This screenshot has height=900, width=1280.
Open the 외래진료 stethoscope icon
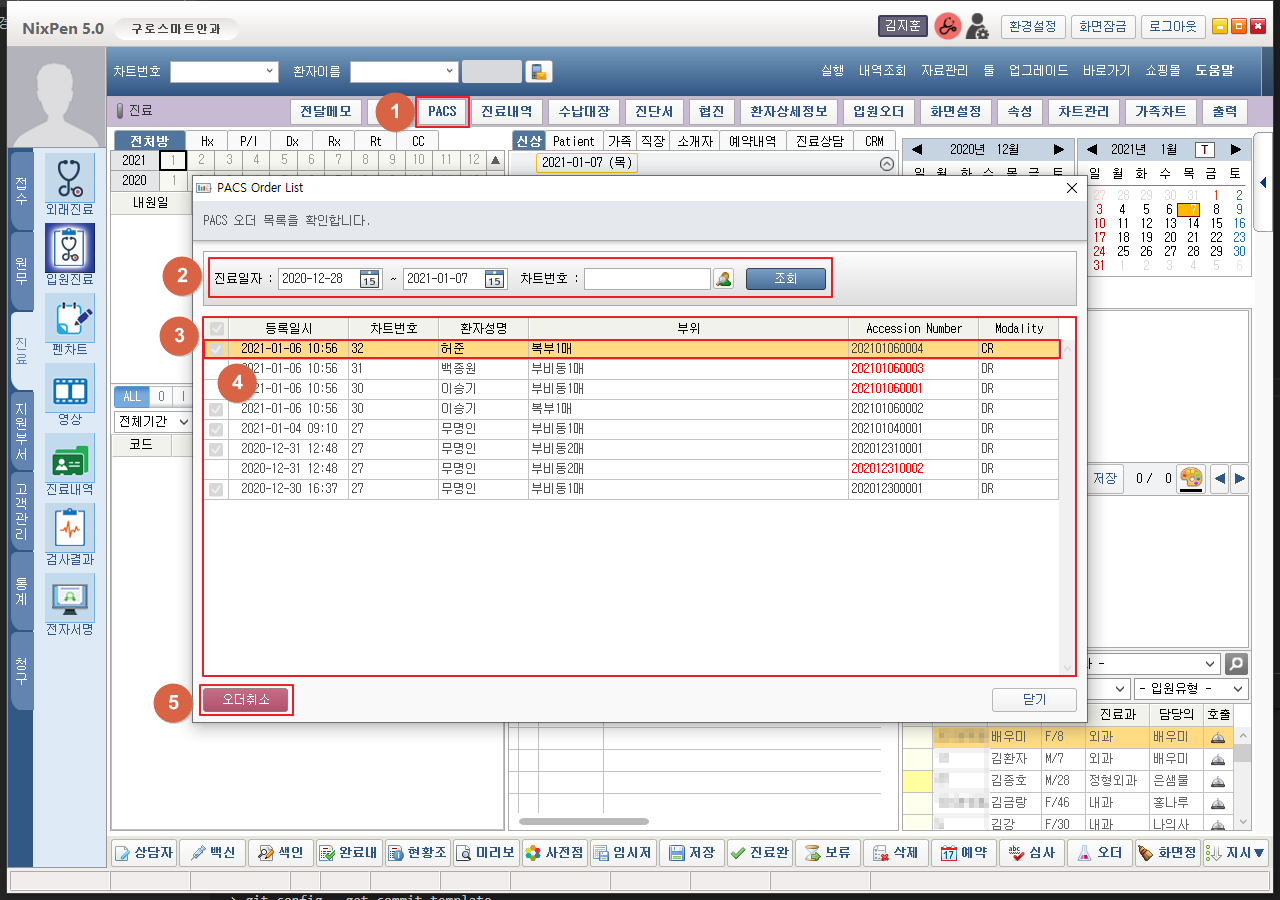69,178
